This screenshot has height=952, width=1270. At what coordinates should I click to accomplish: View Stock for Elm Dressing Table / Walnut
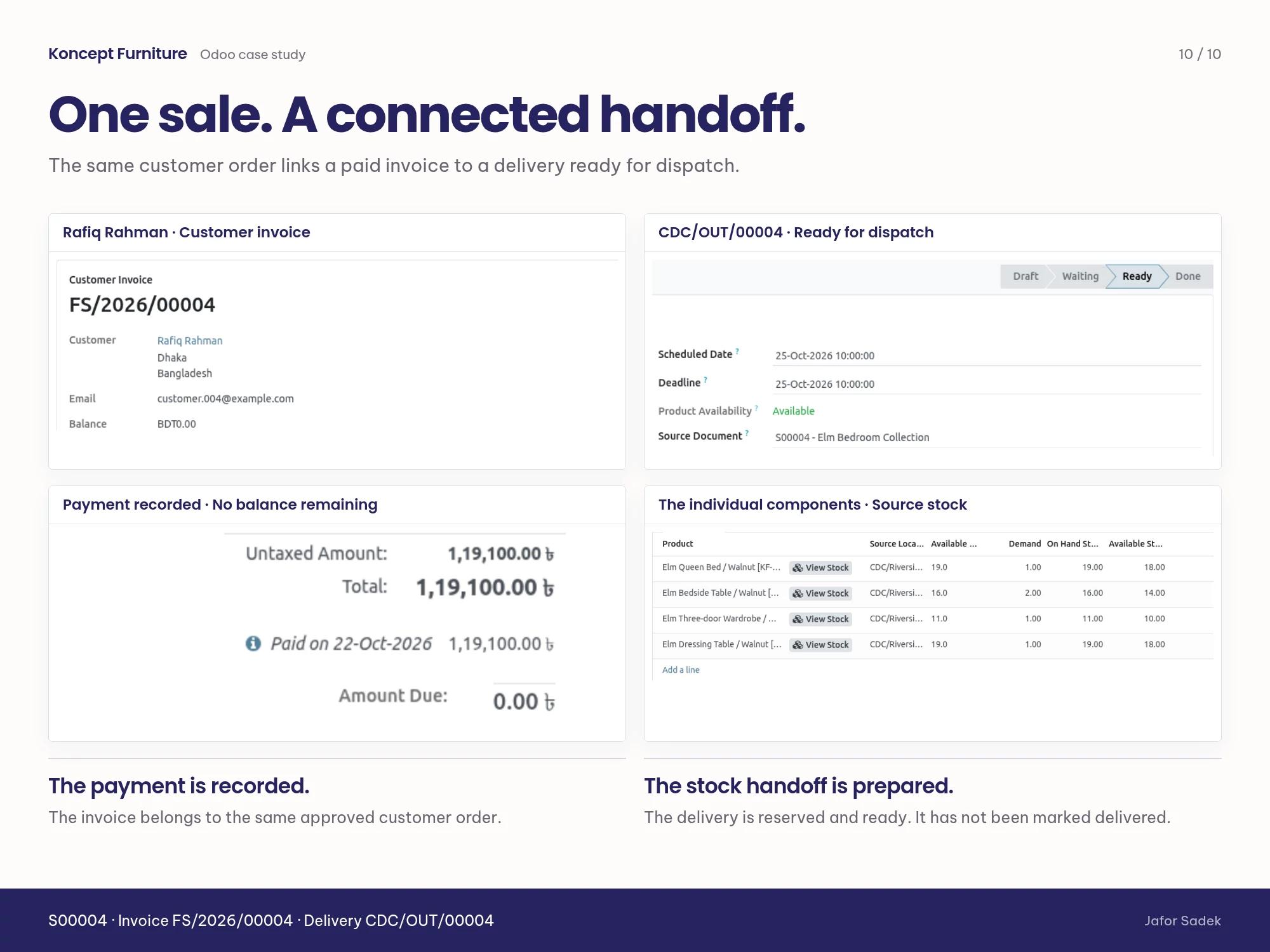[x=820, y=644]
